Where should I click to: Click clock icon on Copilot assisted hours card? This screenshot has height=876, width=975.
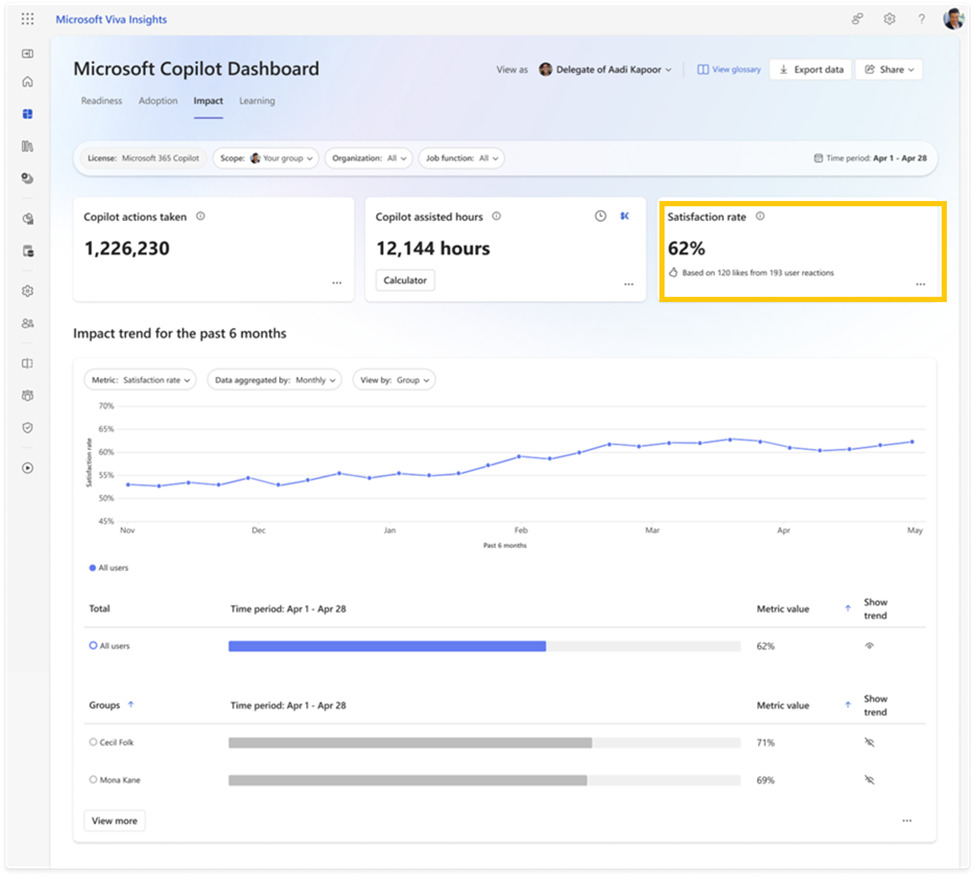(x=600, y=216)
